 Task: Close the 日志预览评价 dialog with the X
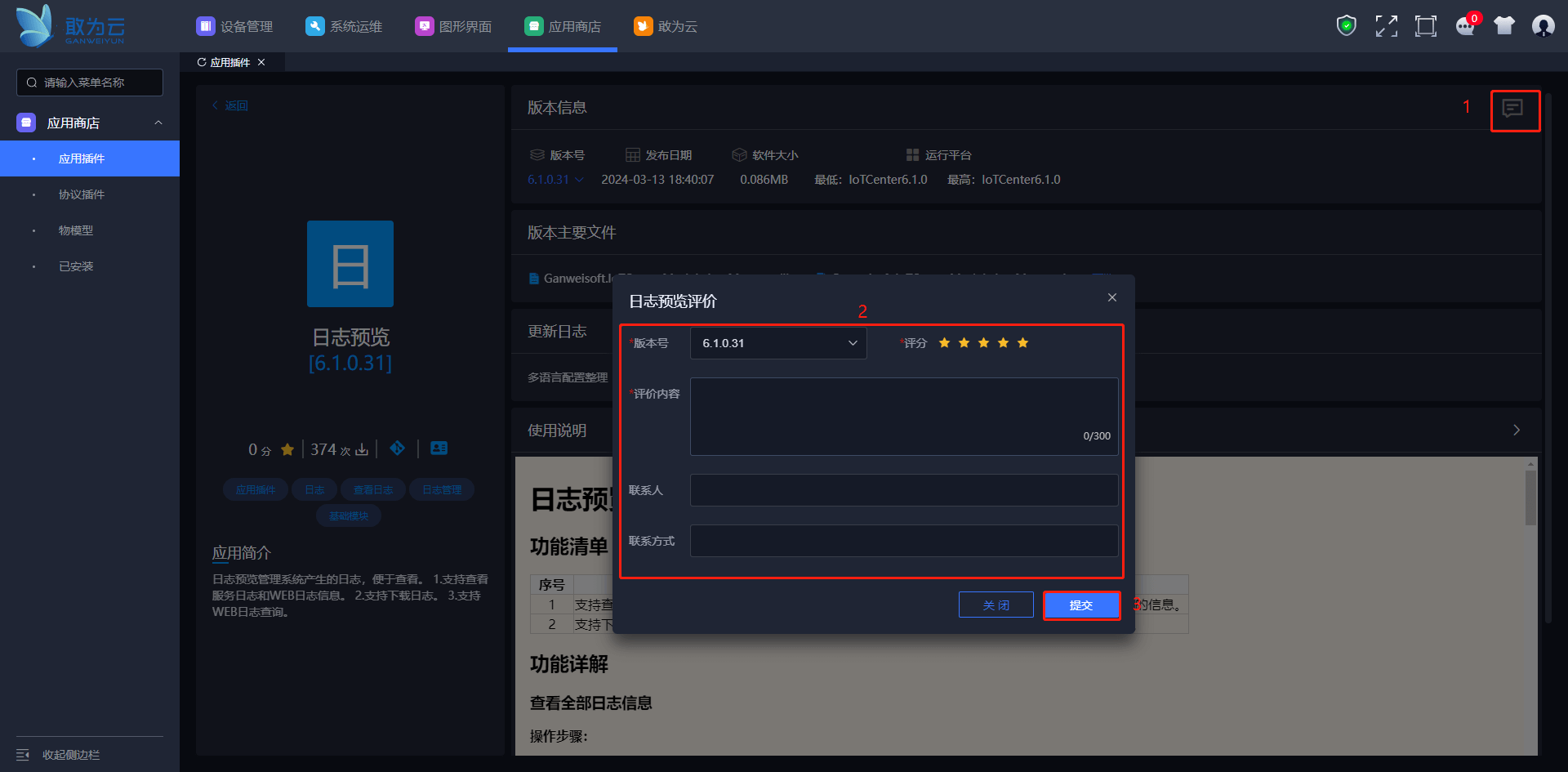tap(1112, 297)
